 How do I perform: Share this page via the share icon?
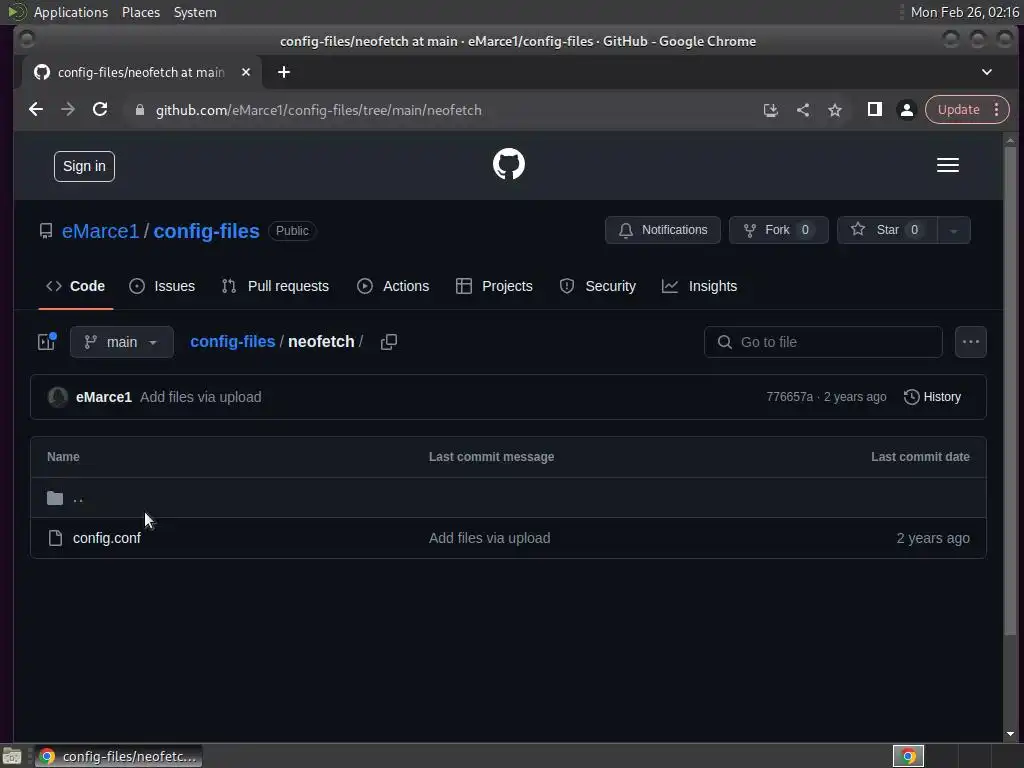tap(803, 110)
